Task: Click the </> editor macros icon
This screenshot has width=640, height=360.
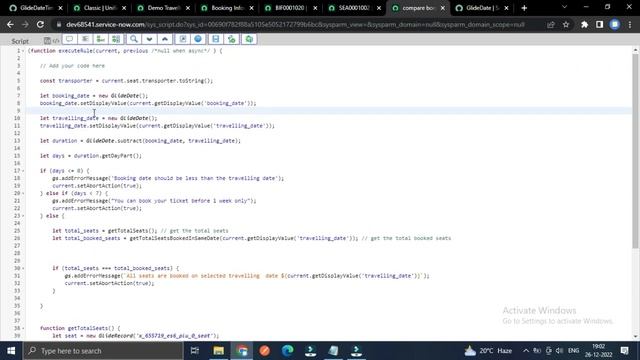Action: tap(56, 40)
